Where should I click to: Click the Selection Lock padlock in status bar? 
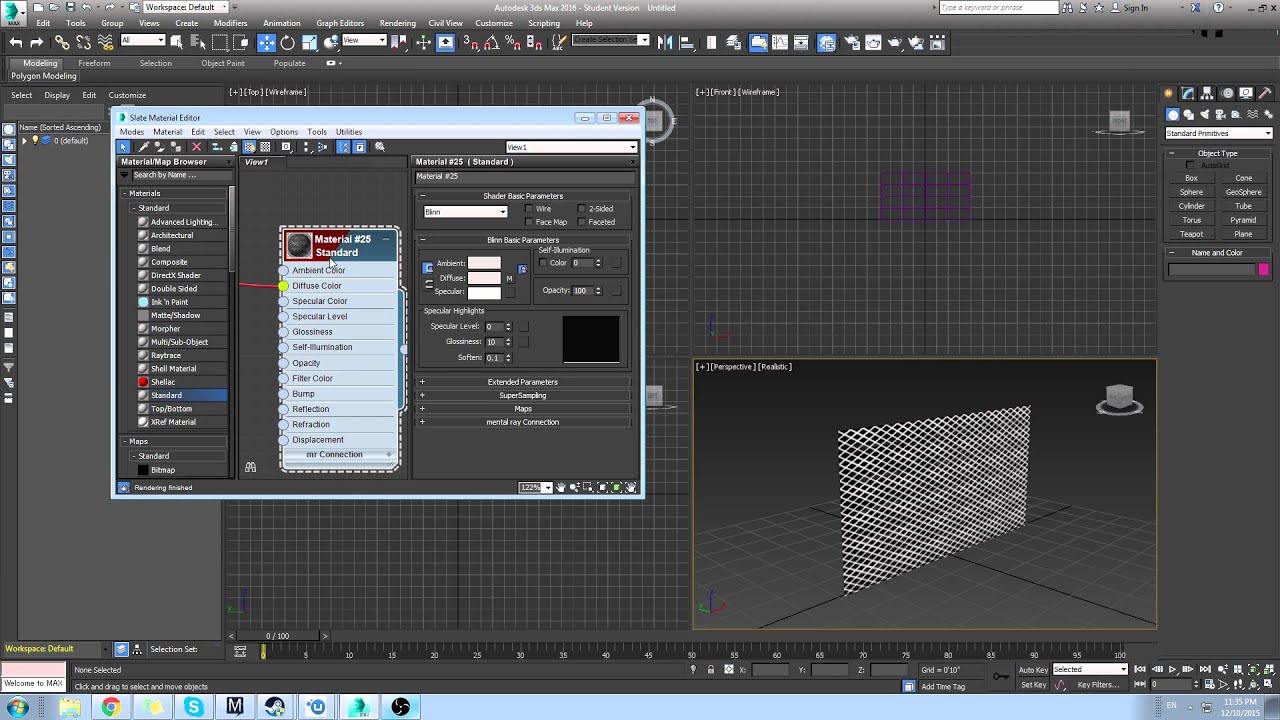711,670
